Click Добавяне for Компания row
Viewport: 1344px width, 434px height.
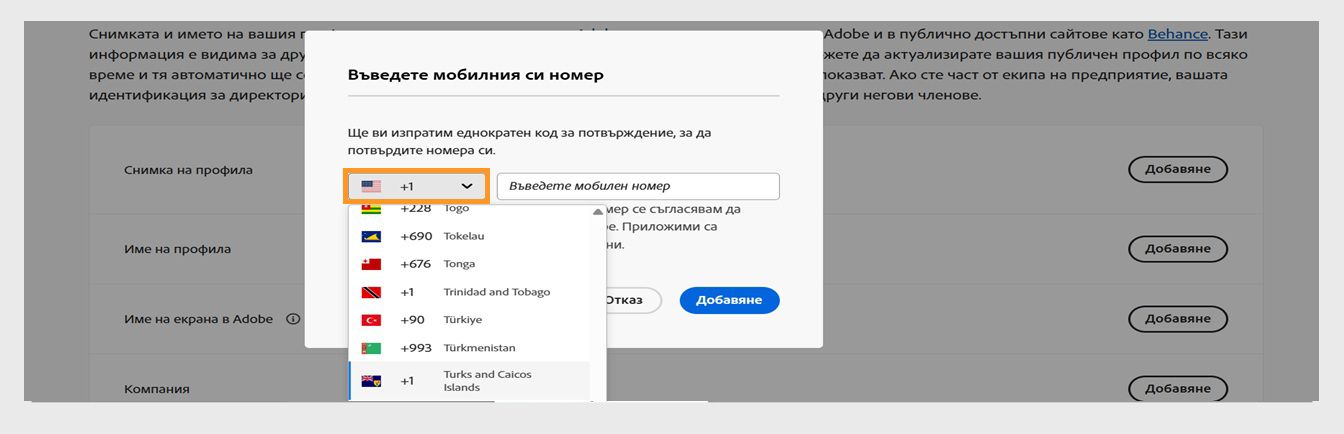click(x=1178, y=388)
